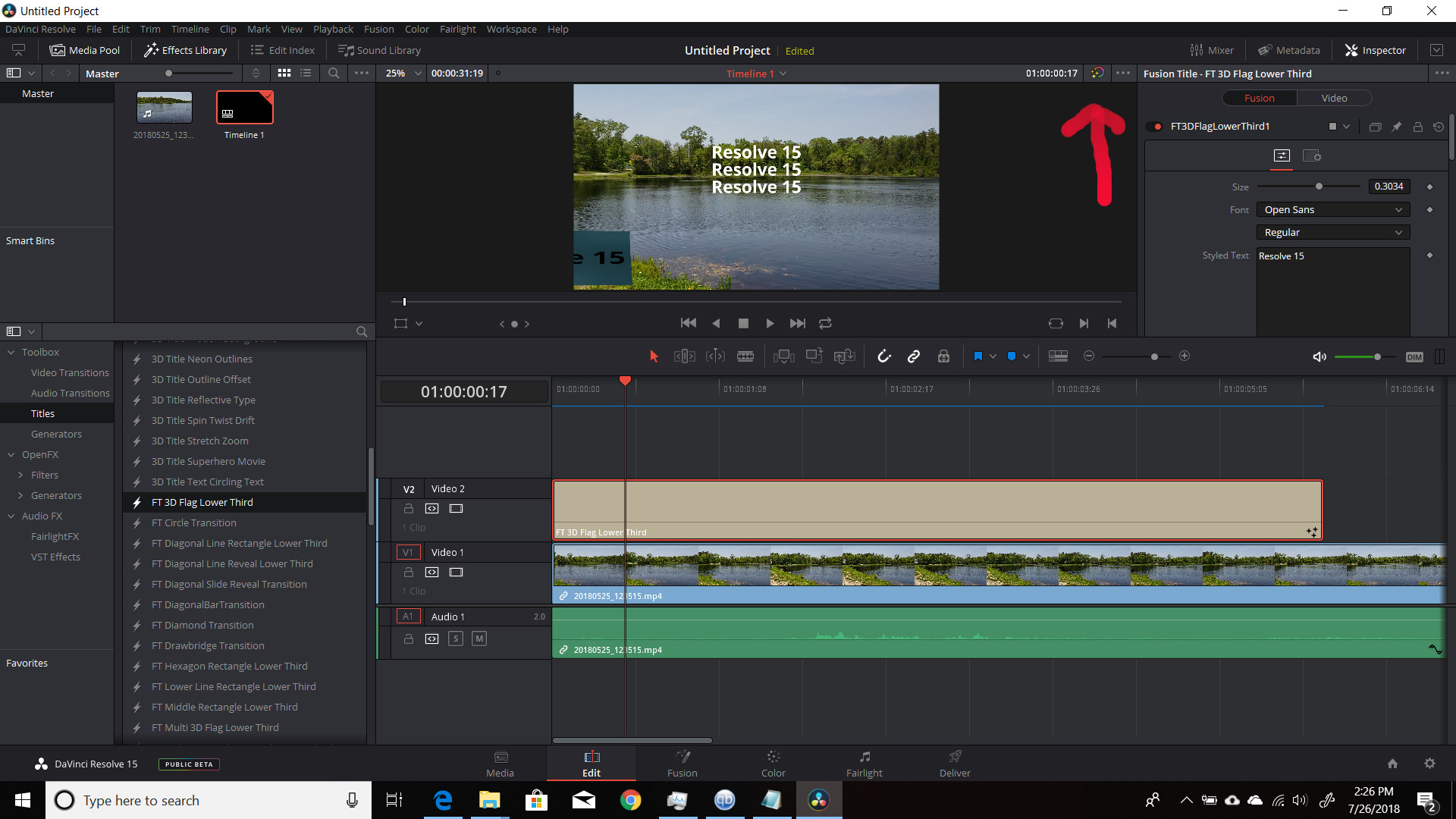This screenshot has height=819, width=1456.
Task: Open Chrome from Windows taskbar
Action: [x=630, y=800]
